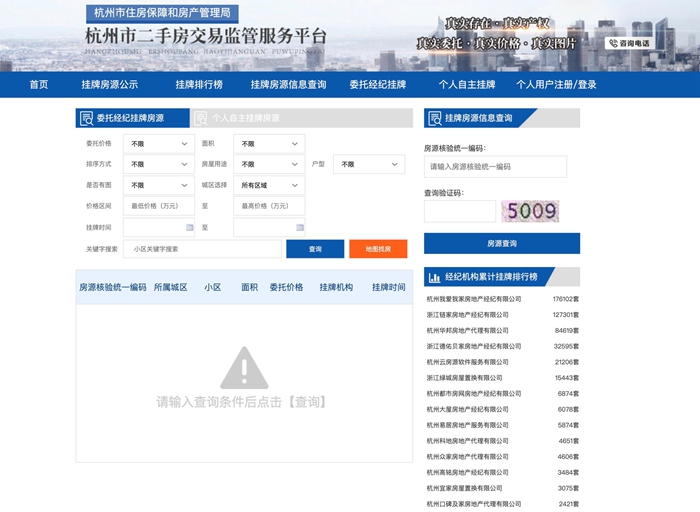Screen dimensions: 700x512
Task: Click the 委托价格 column header
Action: click(286, 287)
